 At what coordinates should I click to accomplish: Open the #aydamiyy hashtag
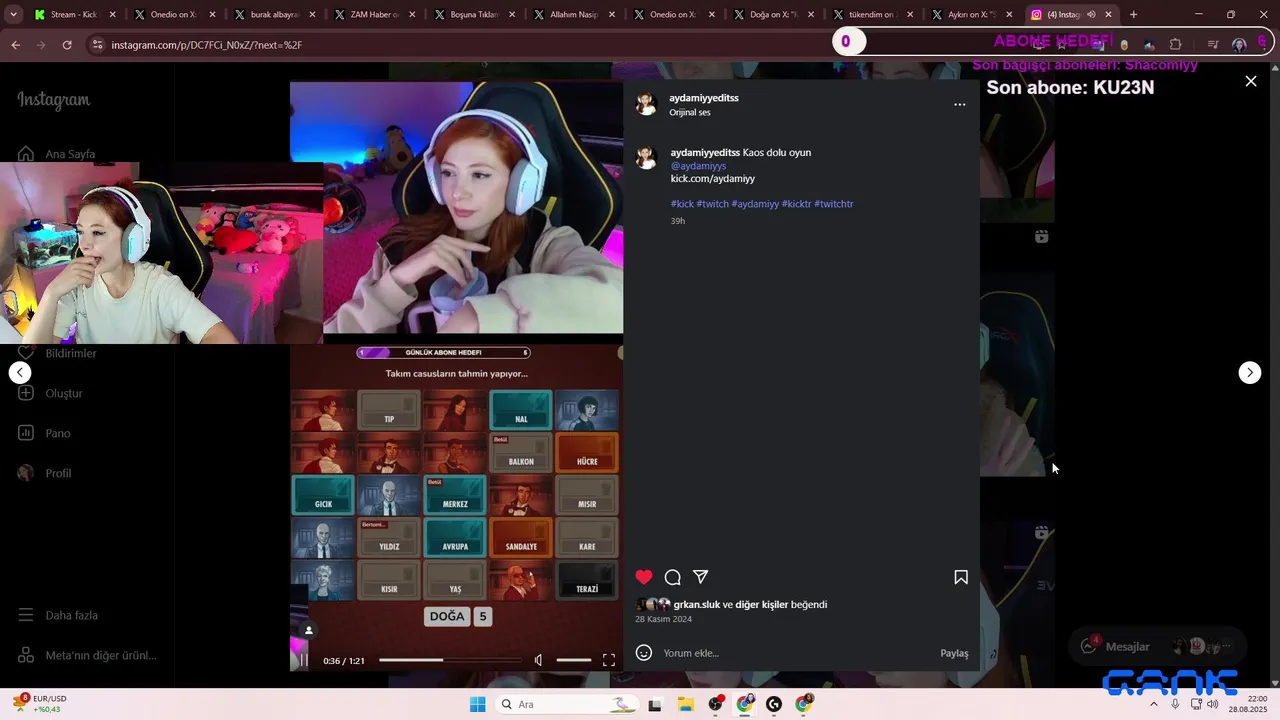click(x=755, y=204)
